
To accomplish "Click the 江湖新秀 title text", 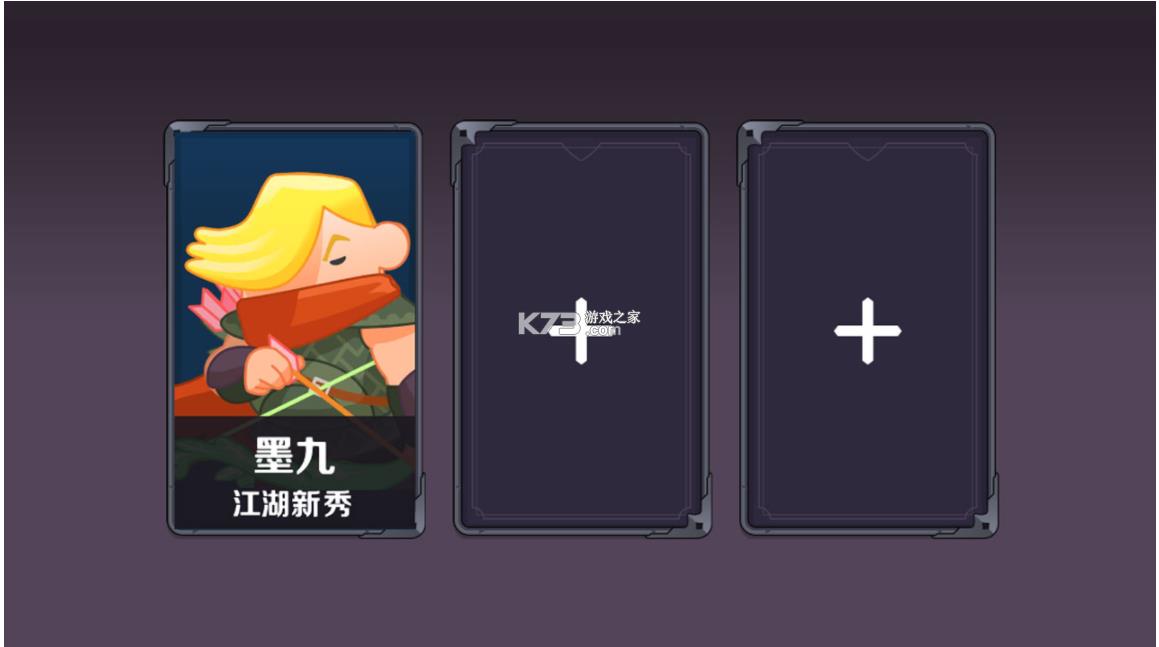I will 293,504.
